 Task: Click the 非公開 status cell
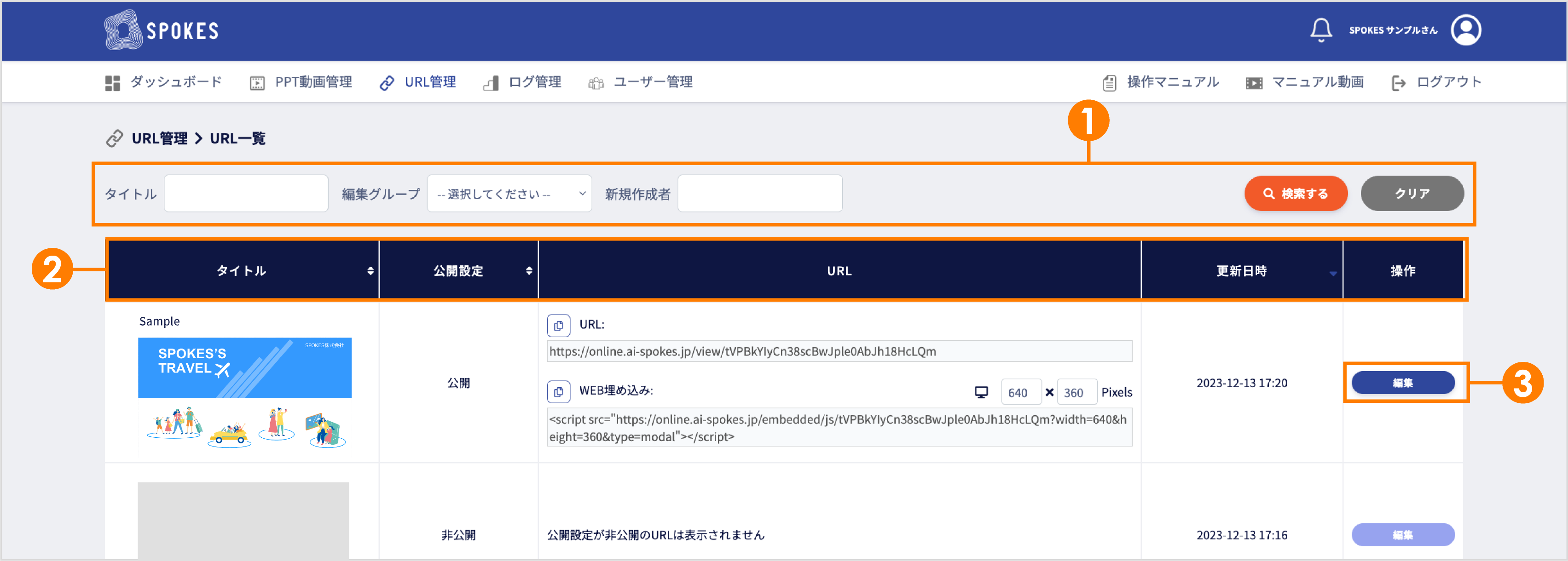point(458,535)
